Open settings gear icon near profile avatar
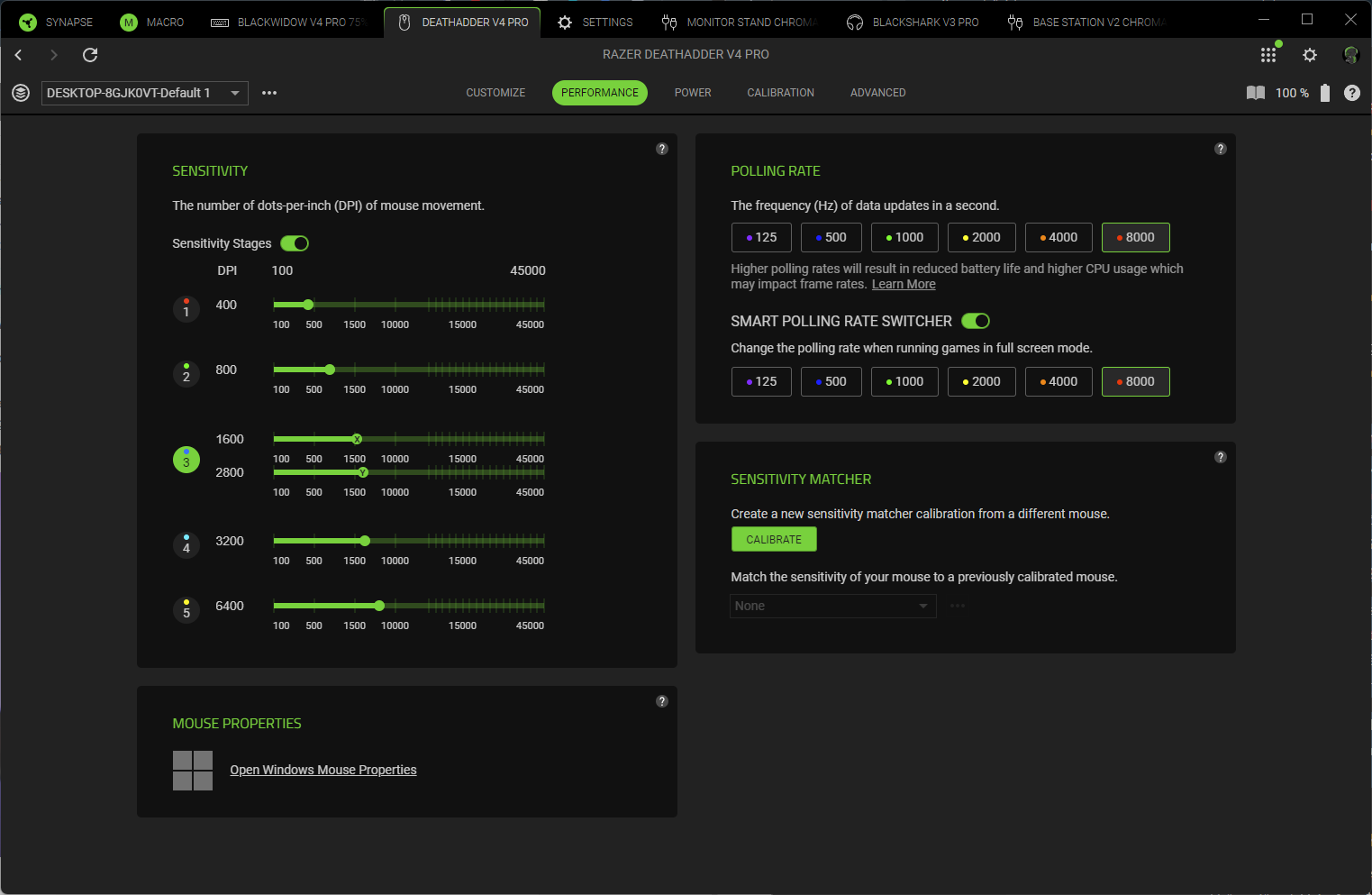Viewport: 1372px width, 895px height. [x=1310, y=55]
